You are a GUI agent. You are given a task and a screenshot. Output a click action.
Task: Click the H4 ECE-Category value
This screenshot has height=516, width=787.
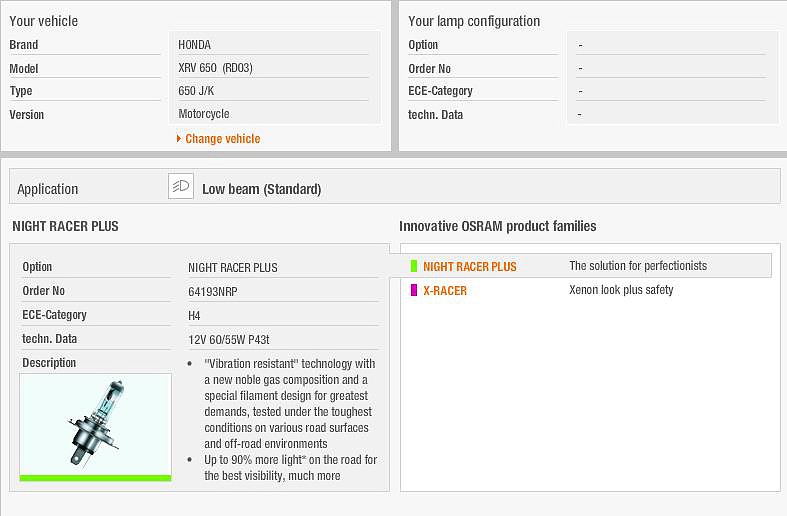tap(194, 316)
